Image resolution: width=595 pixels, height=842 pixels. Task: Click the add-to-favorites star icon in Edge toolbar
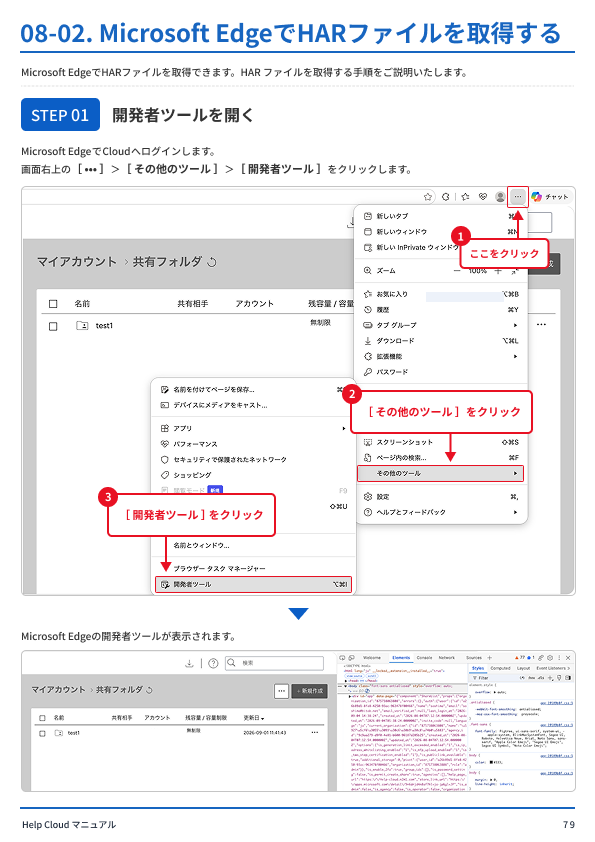tap(427, 197)
